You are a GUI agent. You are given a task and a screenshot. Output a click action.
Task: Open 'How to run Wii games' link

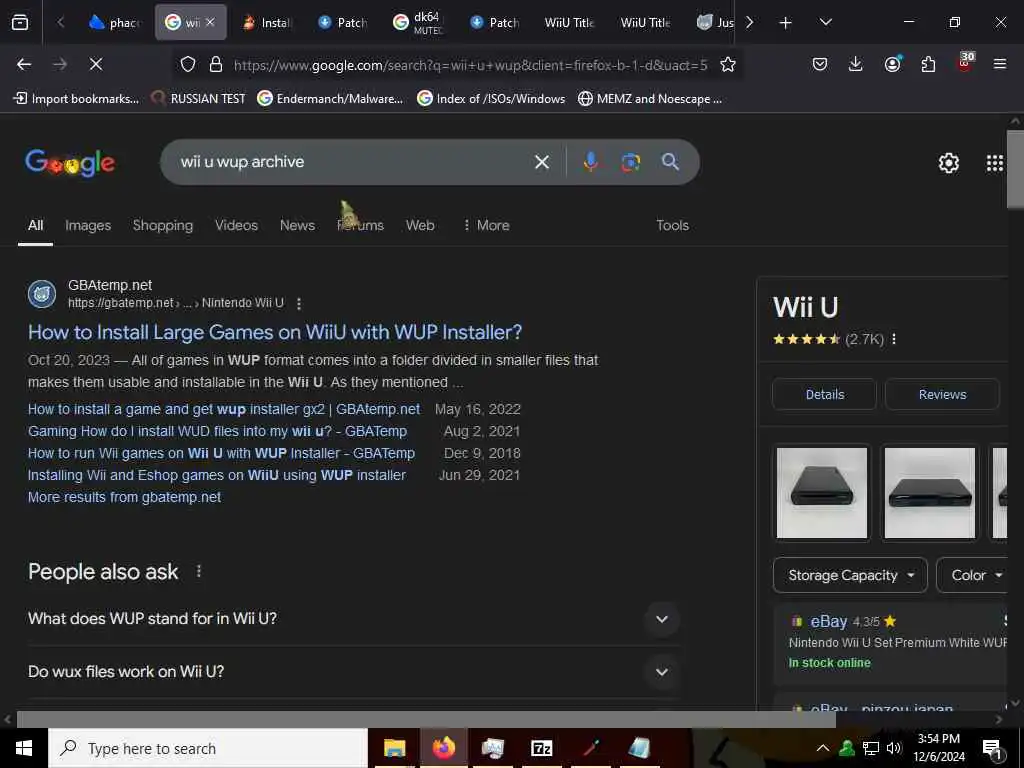(x=221, y=453)
